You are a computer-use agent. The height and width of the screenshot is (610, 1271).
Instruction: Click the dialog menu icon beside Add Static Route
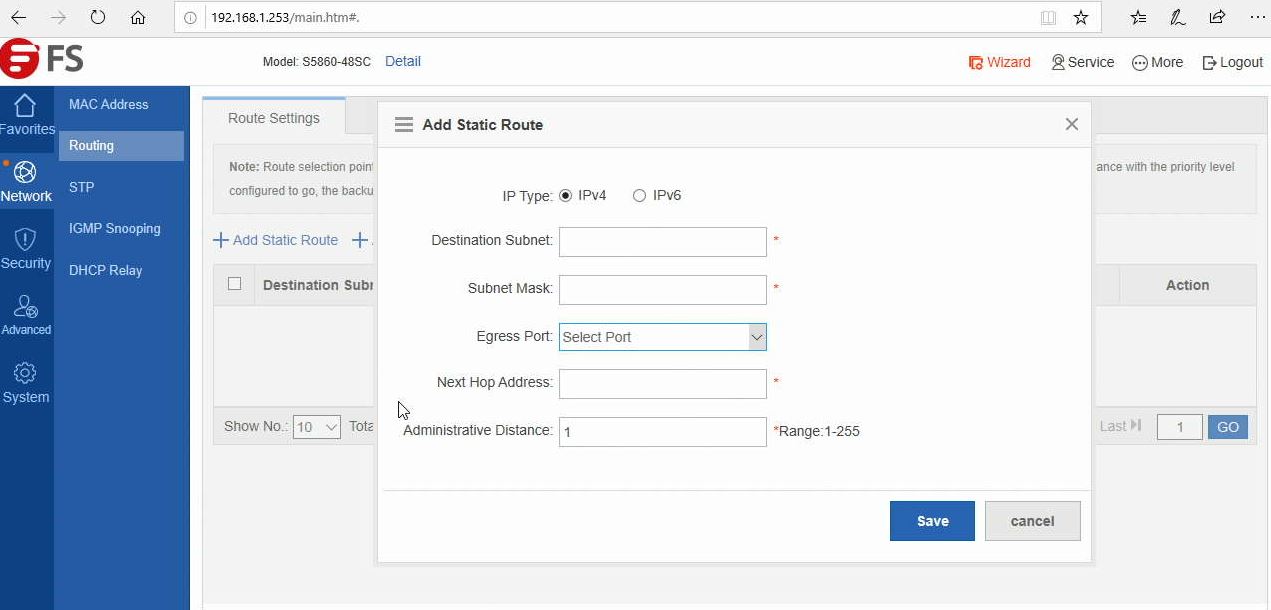(x=404, y=125)
